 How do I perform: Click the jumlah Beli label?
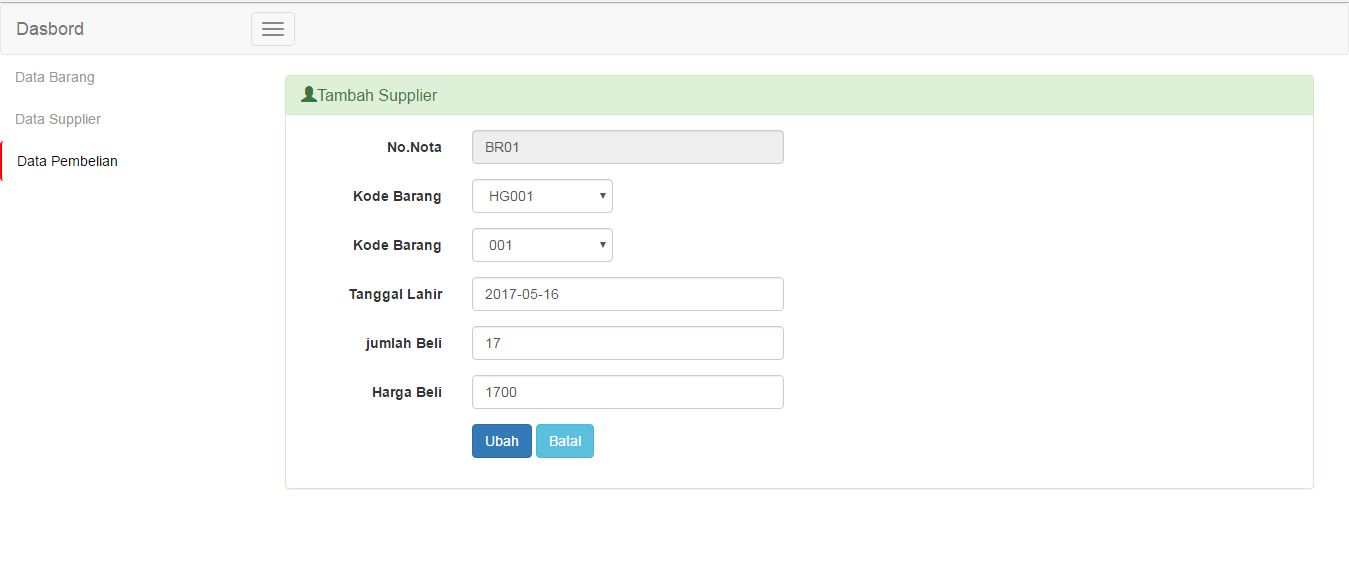404,343
